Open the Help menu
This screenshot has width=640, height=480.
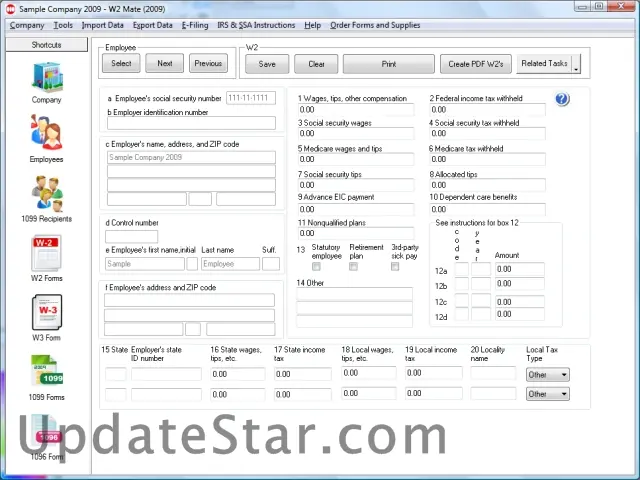(x=312, y=25)
